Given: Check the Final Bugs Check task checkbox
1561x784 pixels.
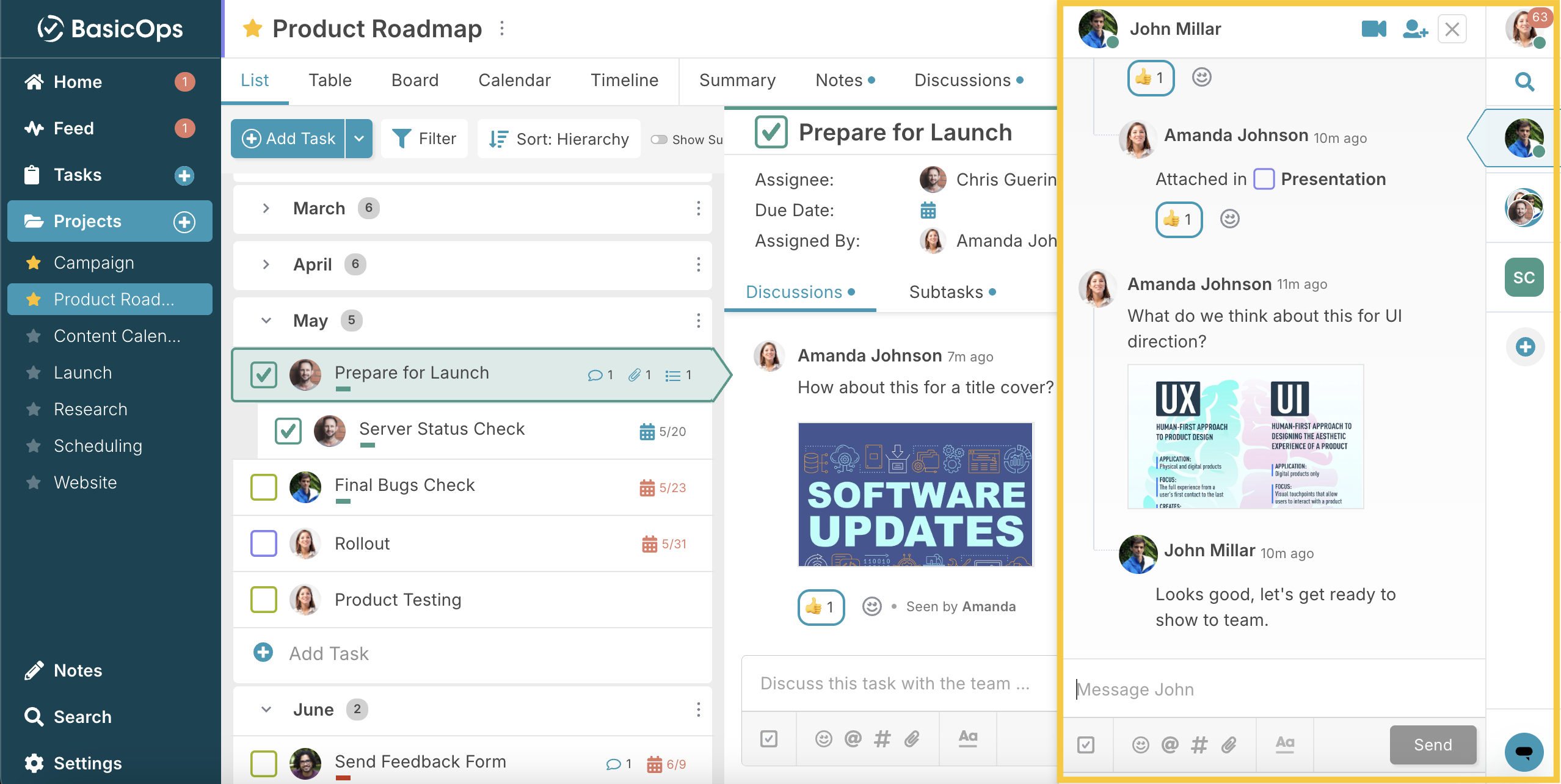Looking at the screenshot, I should click(x=264, y=487).
